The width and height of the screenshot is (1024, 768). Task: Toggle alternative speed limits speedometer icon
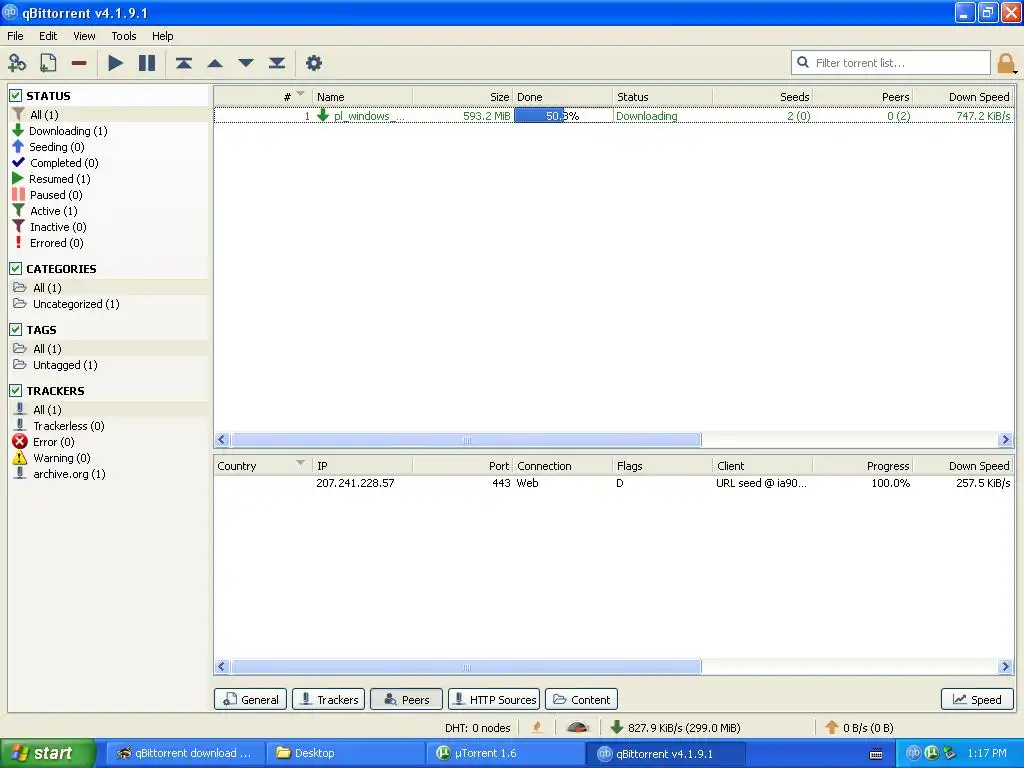(x=577, y=727)
